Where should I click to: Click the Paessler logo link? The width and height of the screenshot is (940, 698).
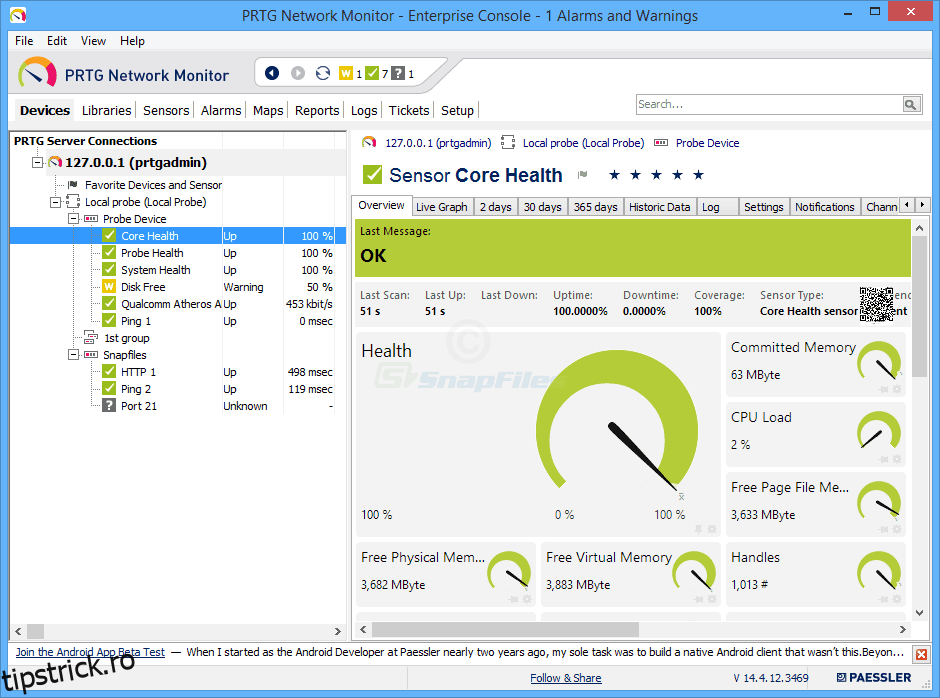tap(874, 678)
